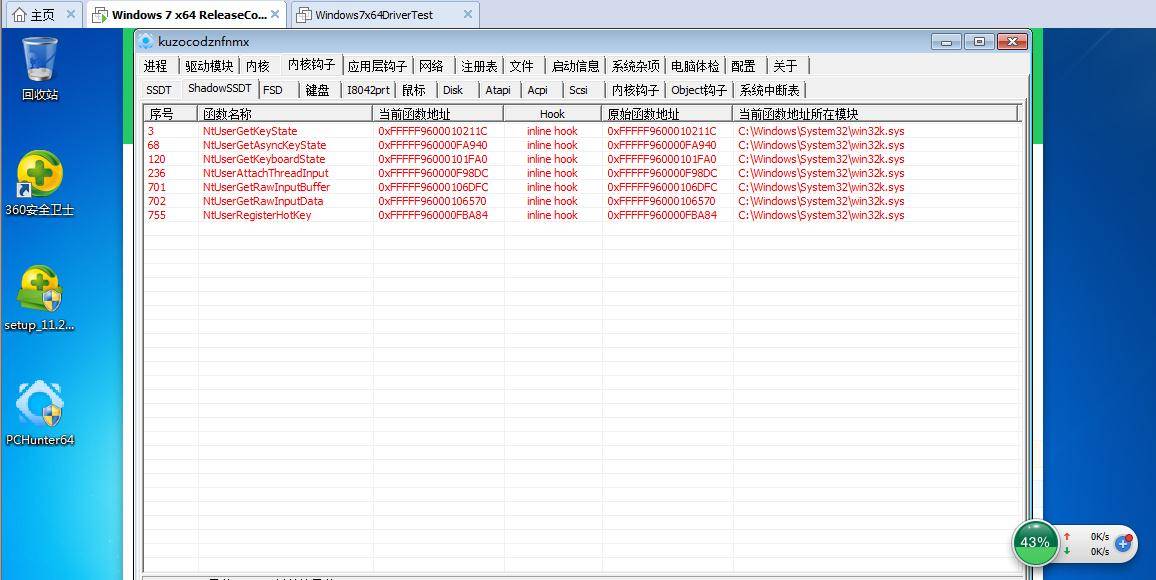Select the NtUserRegisterHotKey row
Screen dimensions: 1156x580
click(581, 215)
